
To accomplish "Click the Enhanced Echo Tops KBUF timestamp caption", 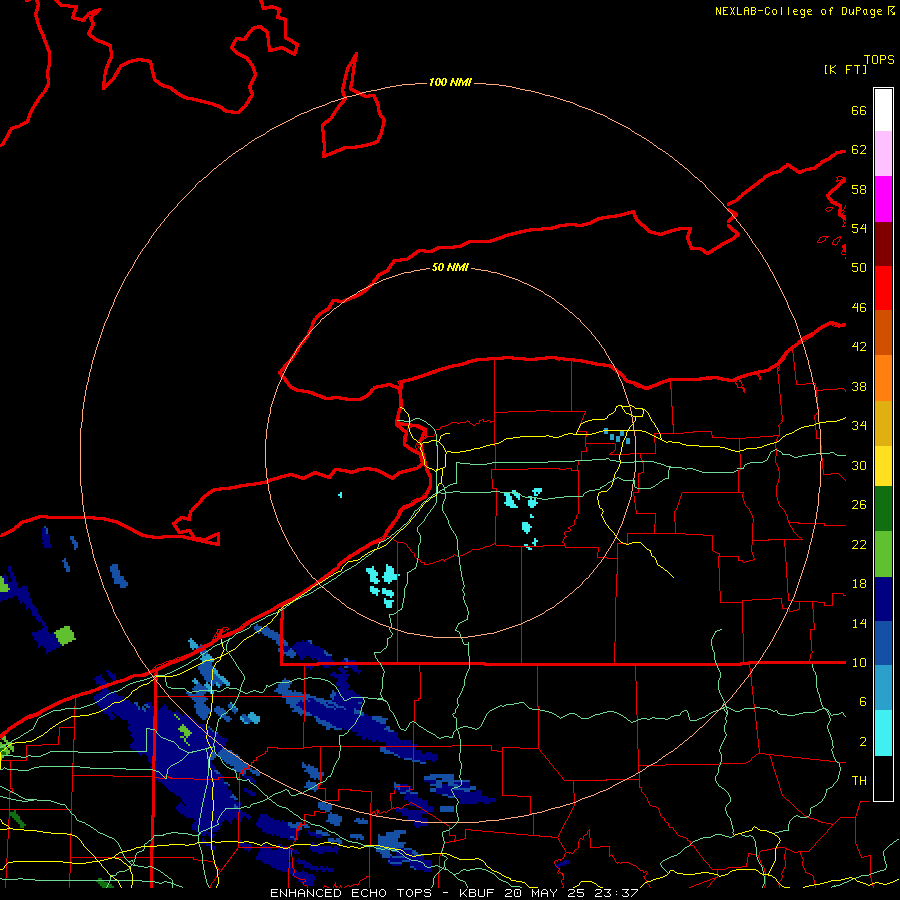I will (x=454, y=893).
